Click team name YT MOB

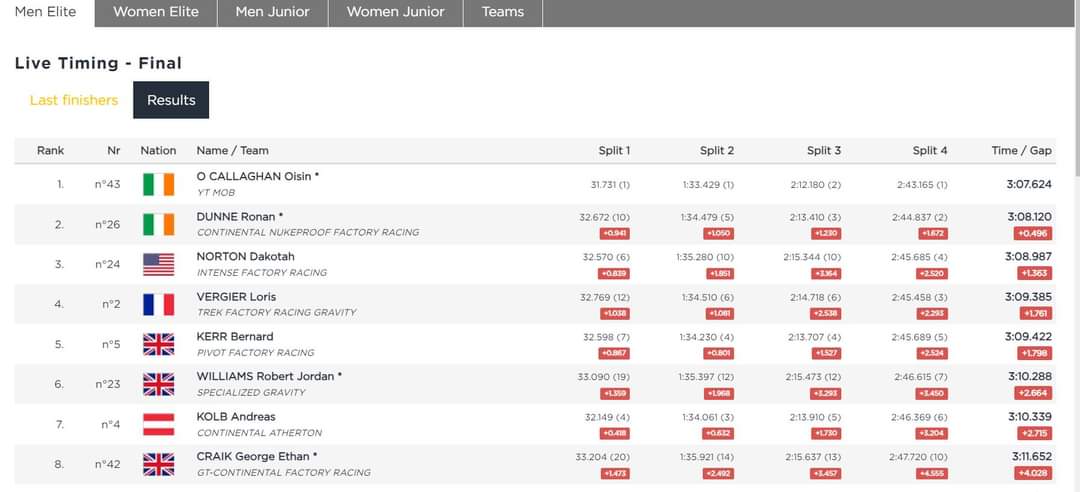tap(216, 193)
